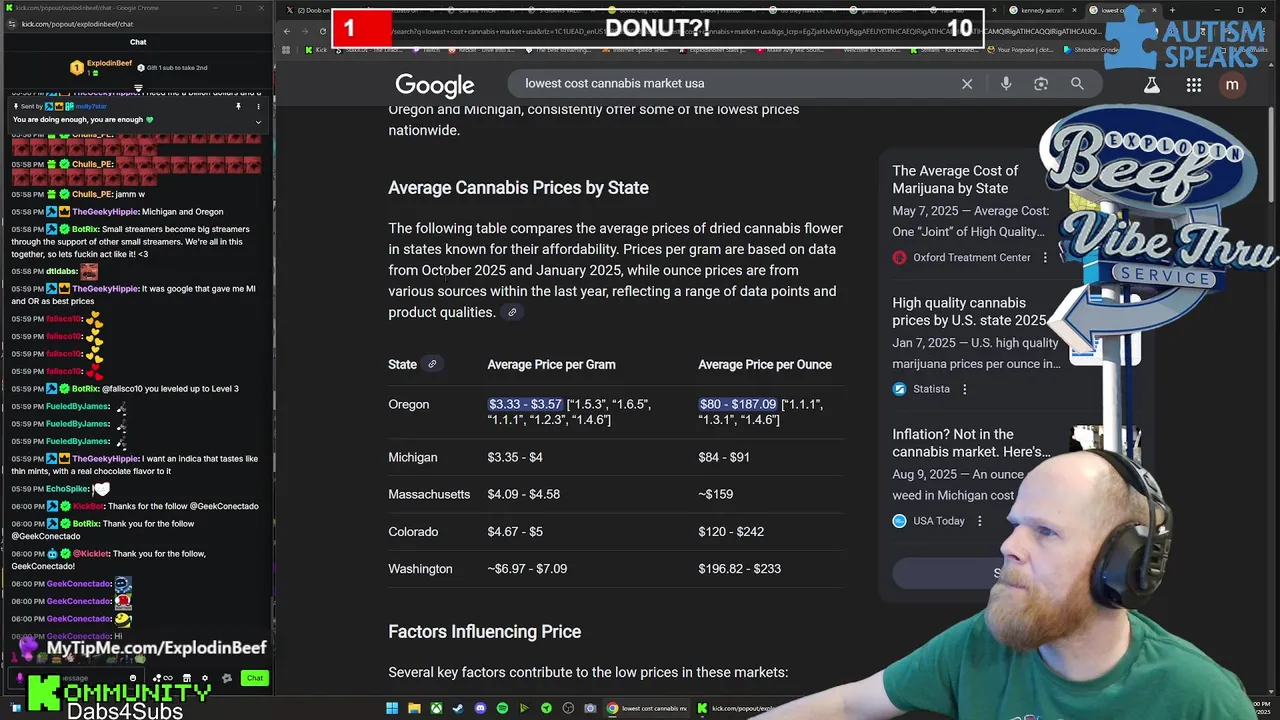Expand the pinned chat message chevron
The height and width of the screenshot is (720, 1280).
pyautogui.click(x=258, y=122)
